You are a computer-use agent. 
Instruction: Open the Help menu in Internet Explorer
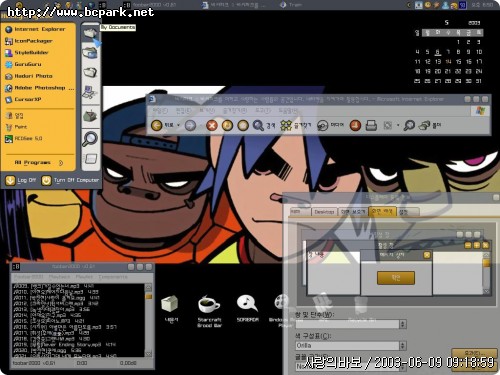pos(287,110)
